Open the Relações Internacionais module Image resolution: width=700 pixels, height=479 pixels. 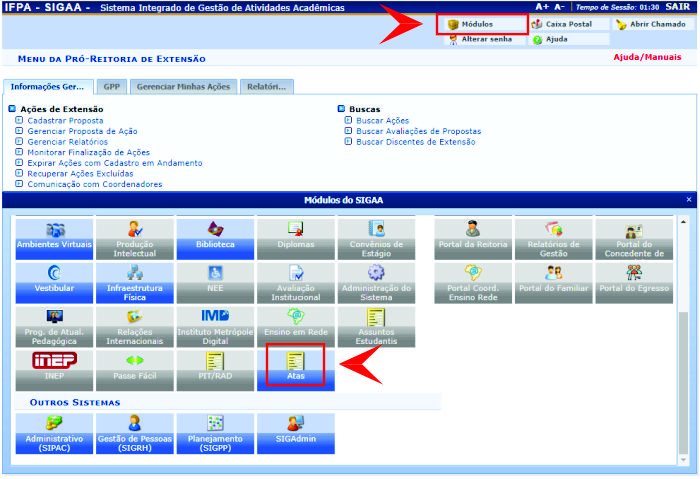click(135, 327)
